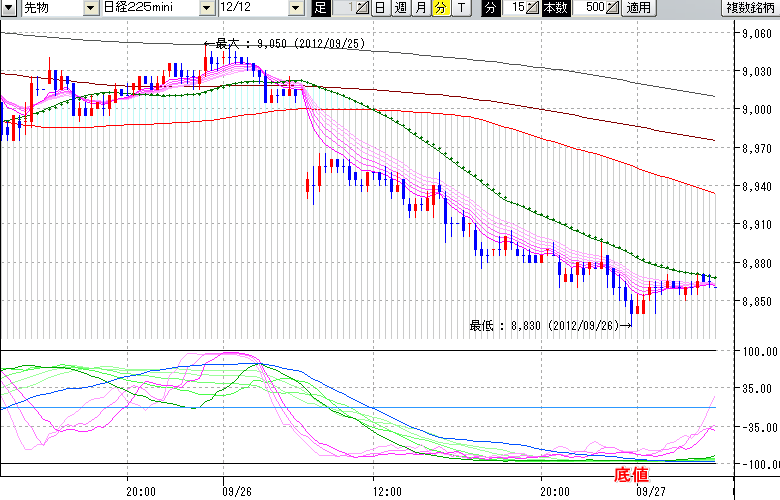Viewport: 780px width, 500px height.
Task: Click the 本数 bar count field showing 500
Action: tap(592, 8)
